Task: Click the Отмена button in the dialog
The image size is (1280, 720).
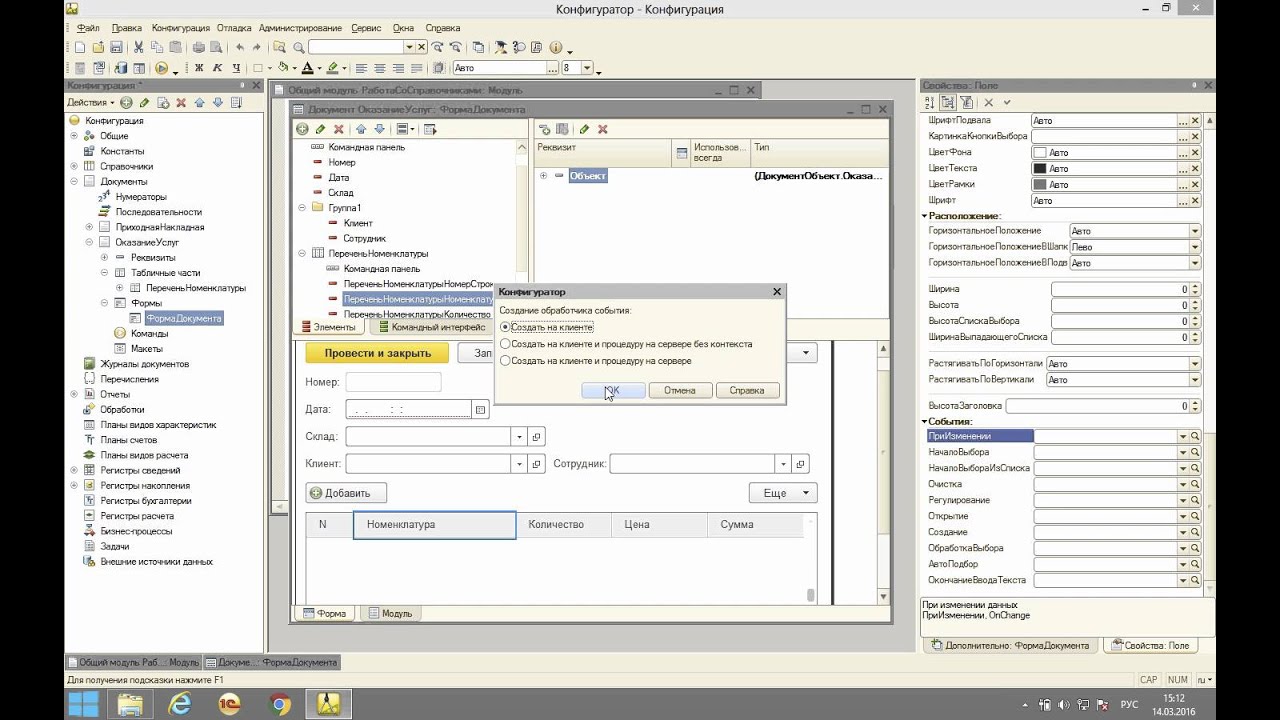Action: (680, 390)
